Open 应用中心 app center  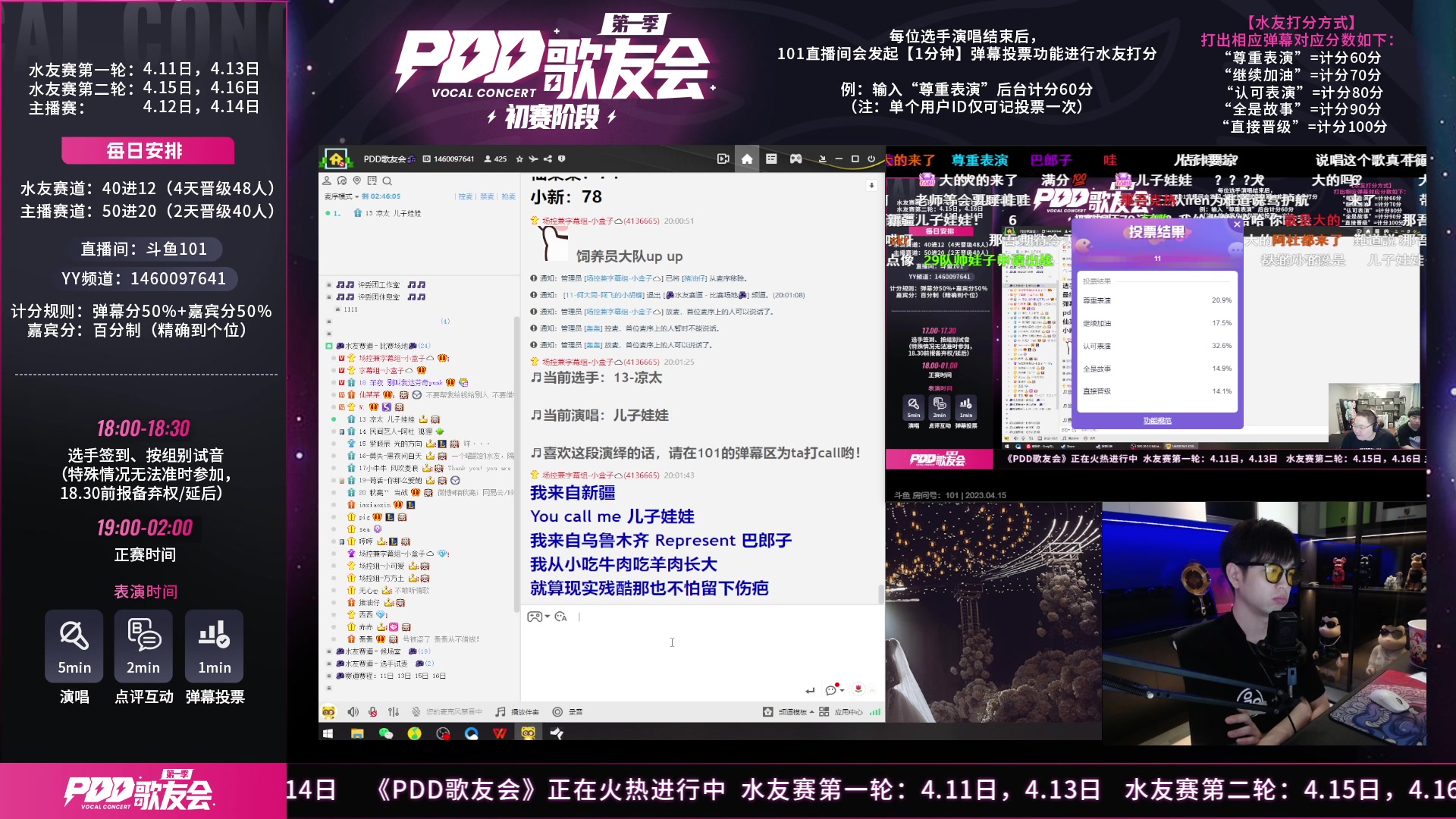[x=841, y=712]
